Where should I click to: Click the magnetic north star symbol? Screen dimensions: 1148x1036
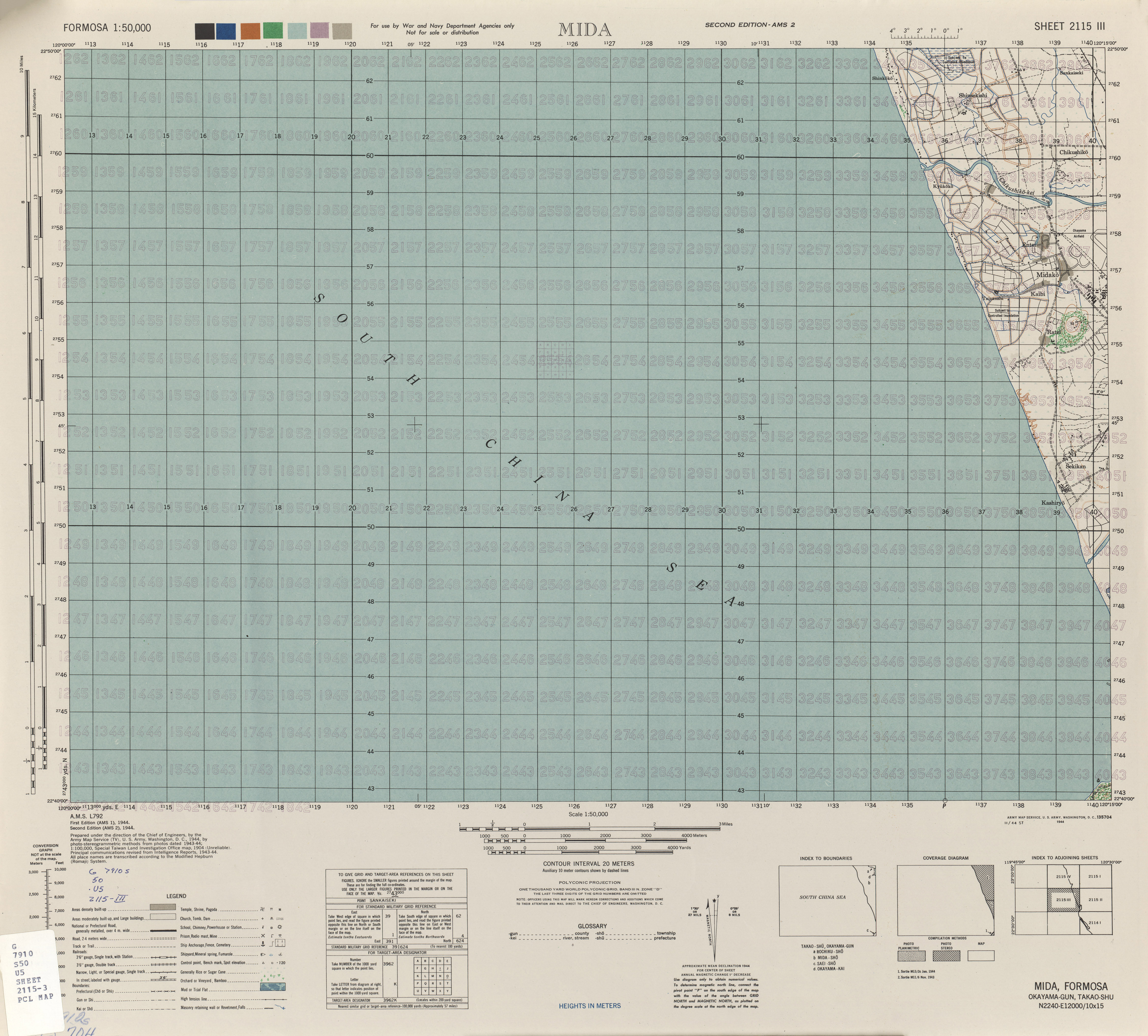point(714,901)
